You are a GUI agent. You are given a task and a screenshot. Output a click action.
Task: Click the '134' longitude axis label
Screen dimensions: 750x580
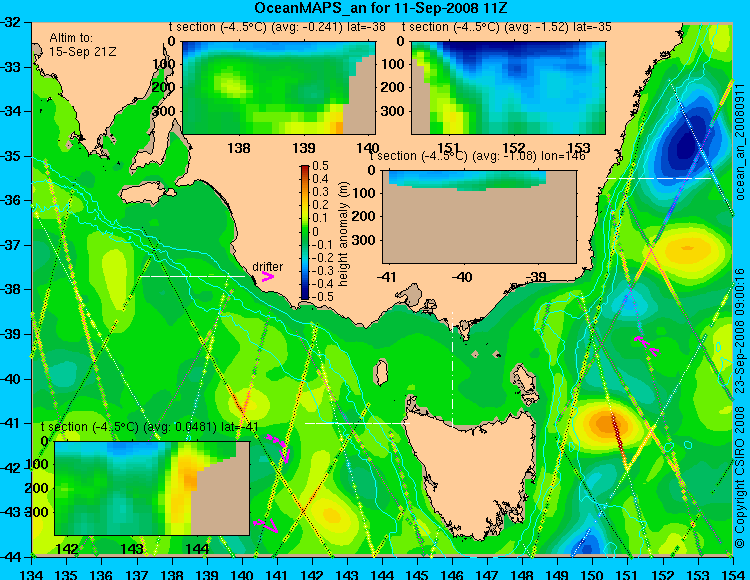click(x=32, y=574)
